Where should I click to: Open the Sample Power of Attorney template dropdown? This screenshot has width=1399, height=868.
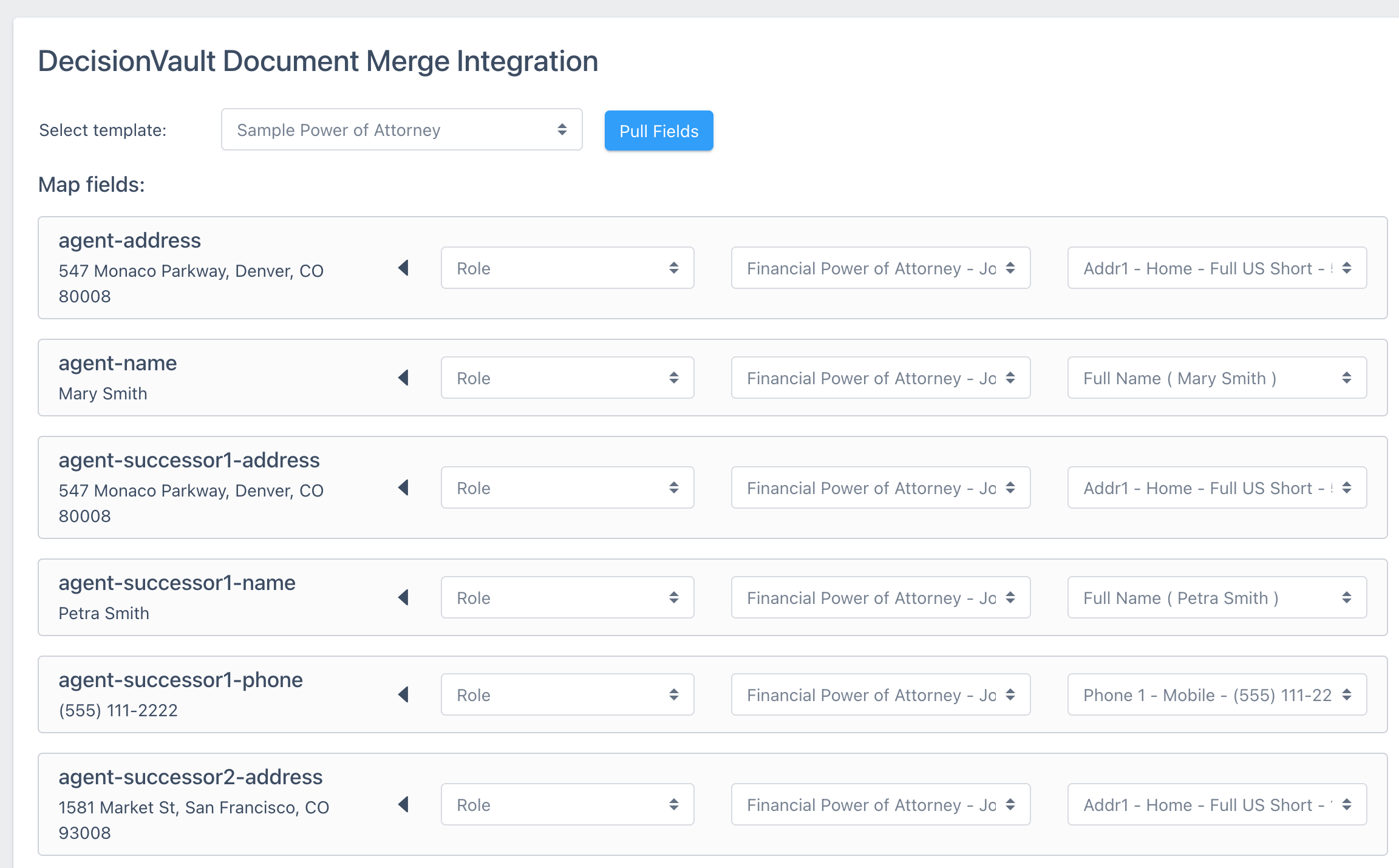401,130
